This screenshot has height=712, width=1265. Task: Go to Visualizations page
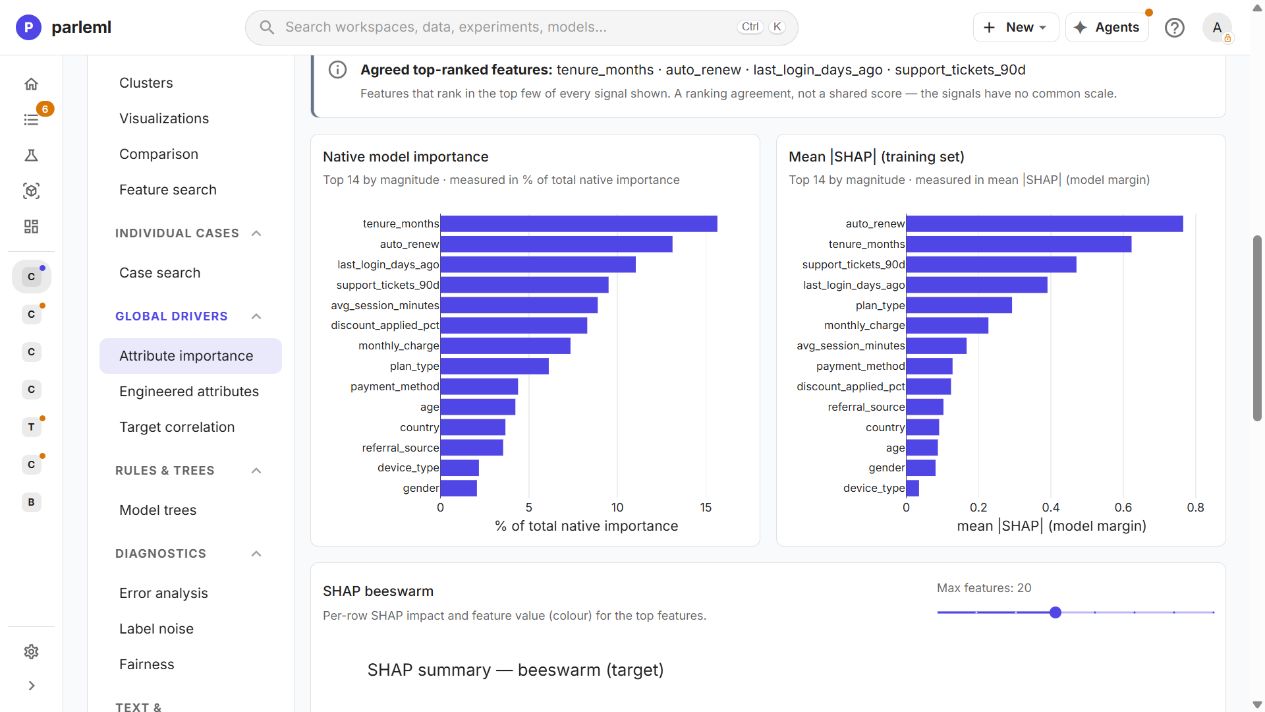164,118
